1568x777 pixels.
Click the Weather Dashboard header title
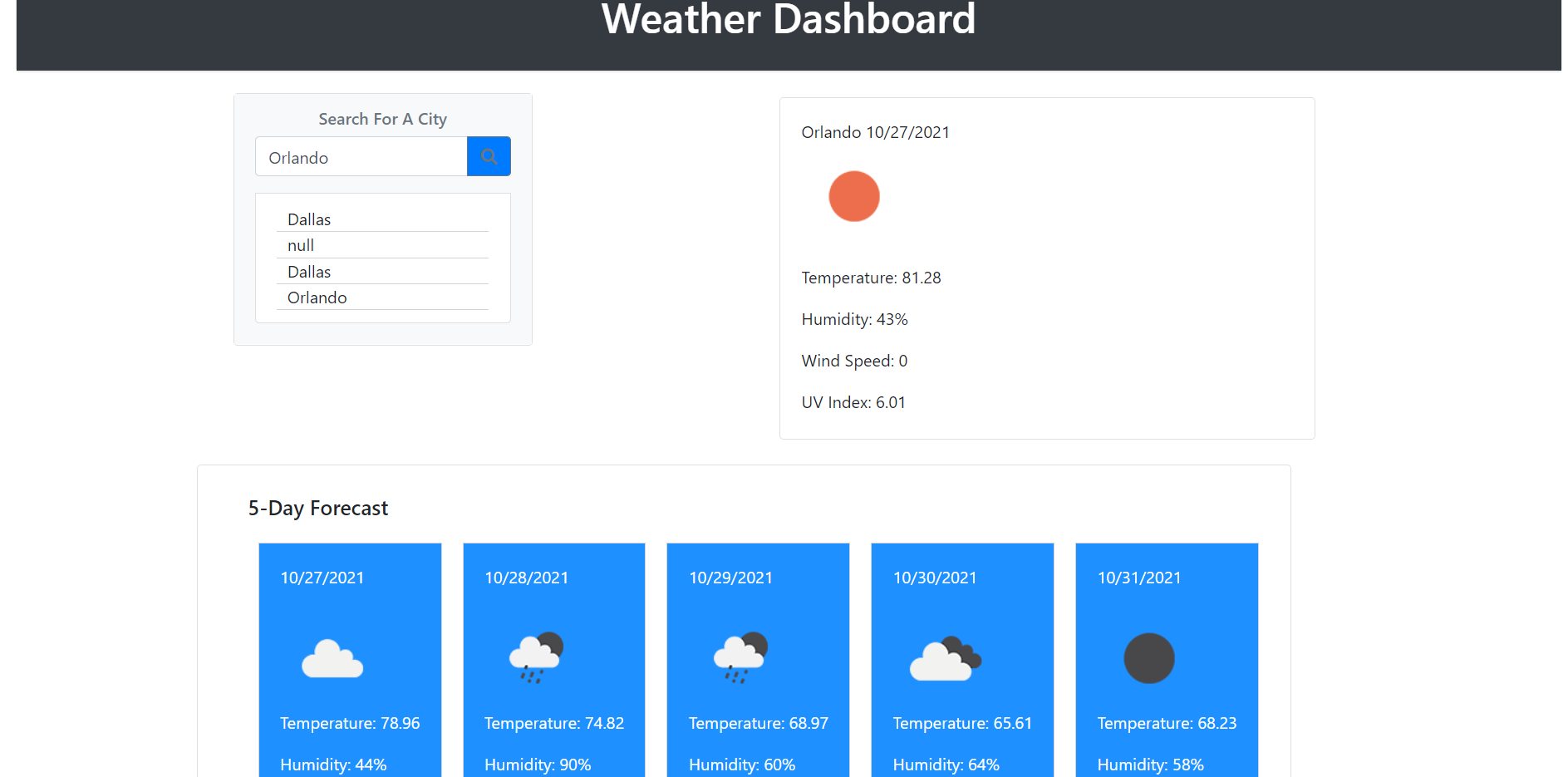[x=789, y=19]
